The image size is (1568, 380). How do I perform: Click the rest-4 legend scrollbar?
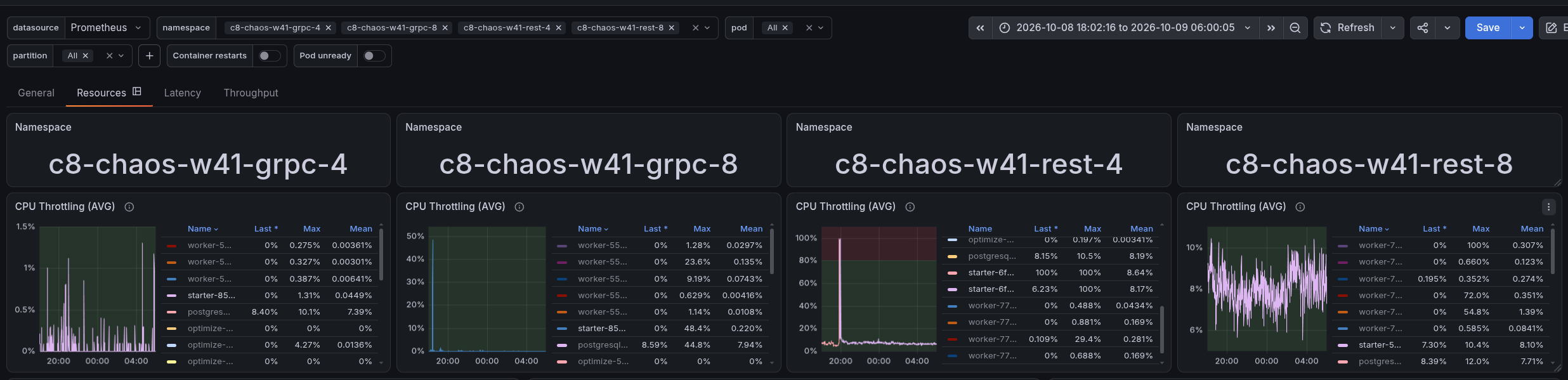tap(1162, 330)
